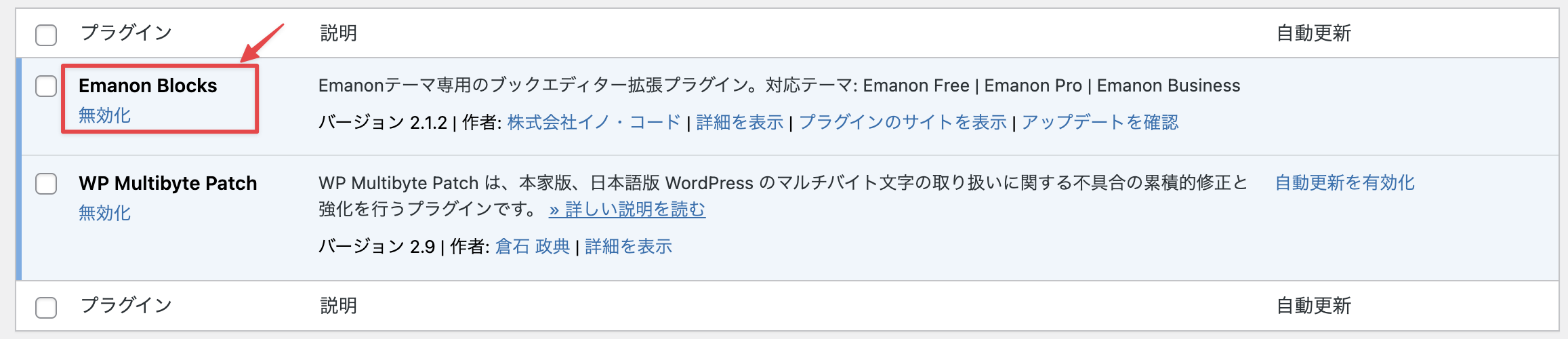Click 説明 column header at top

(x=338, y=33)
